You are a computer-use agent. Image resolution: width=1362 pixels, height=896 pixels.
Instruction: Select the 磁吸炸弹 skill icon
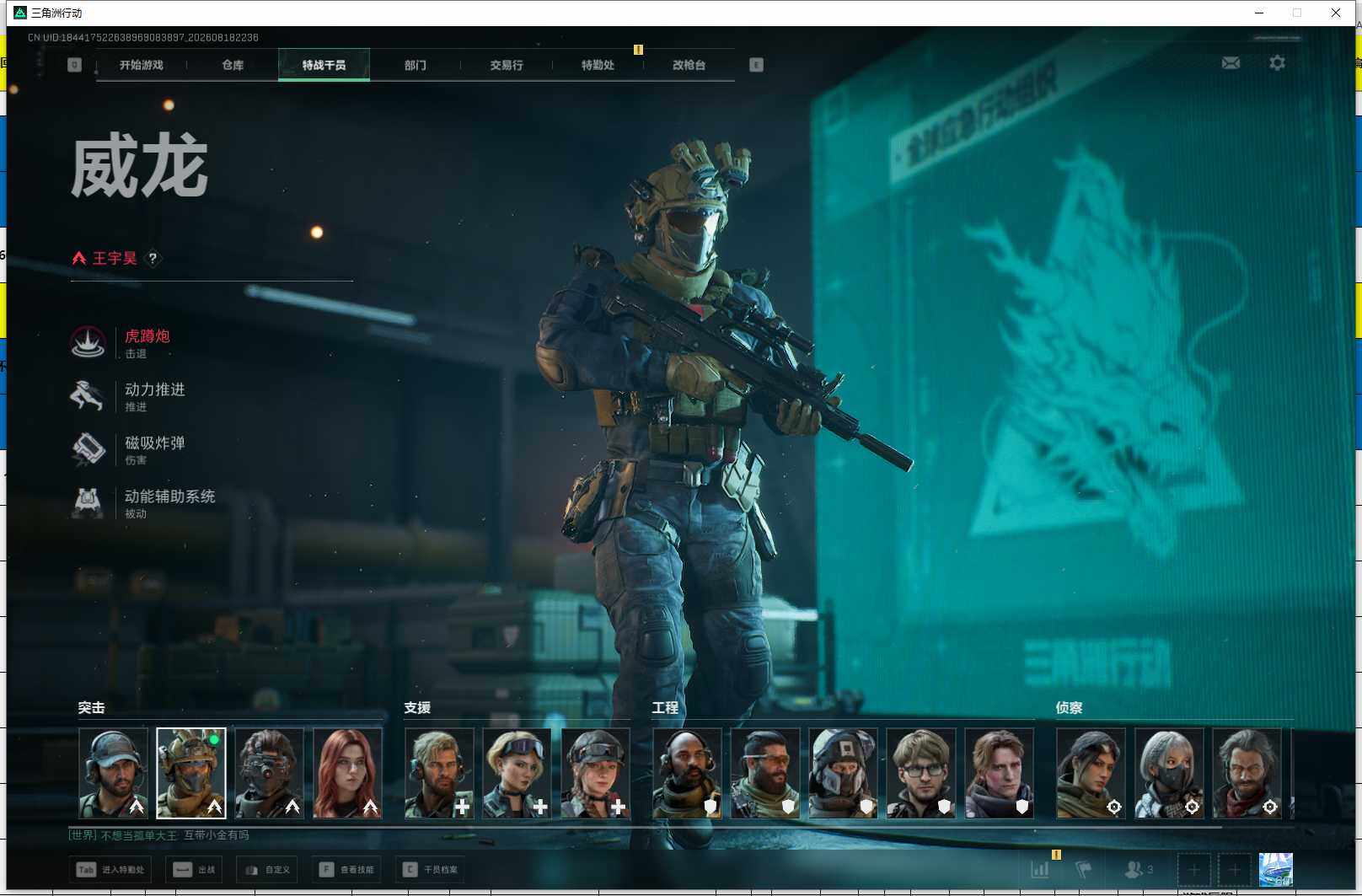pyautogui.click(x=88, y=449)
